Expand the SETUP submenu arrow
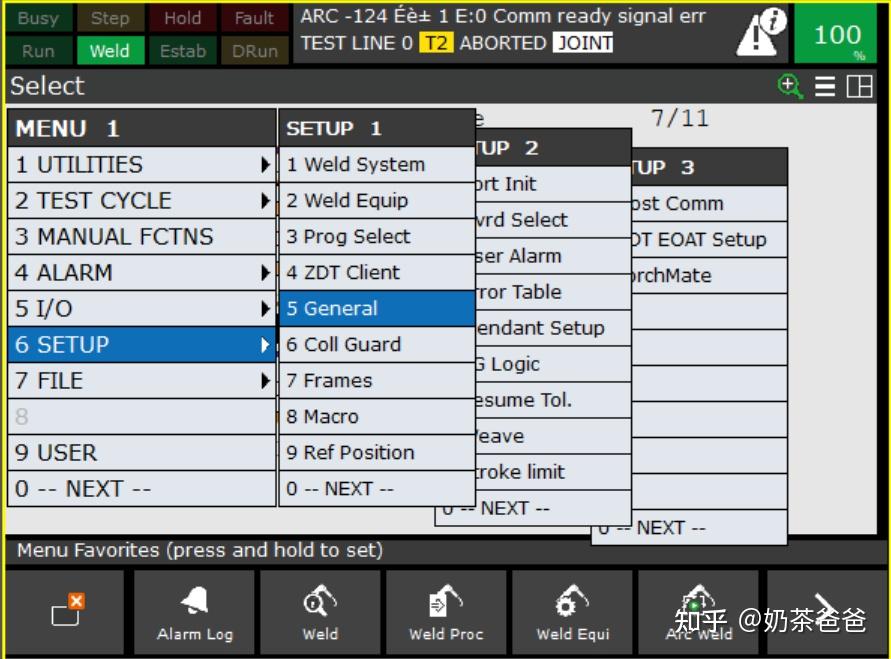The image size is (891, 659). tap(265, 345)
